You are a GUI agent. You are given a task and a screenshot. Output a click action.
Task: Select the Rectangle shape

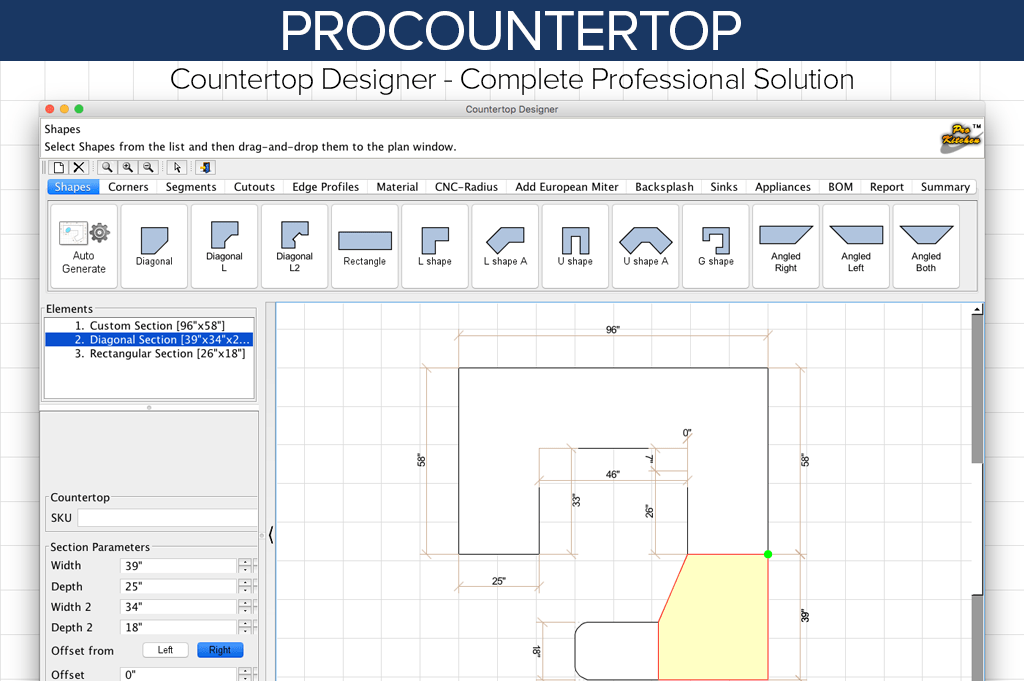(x=364, y=243)
